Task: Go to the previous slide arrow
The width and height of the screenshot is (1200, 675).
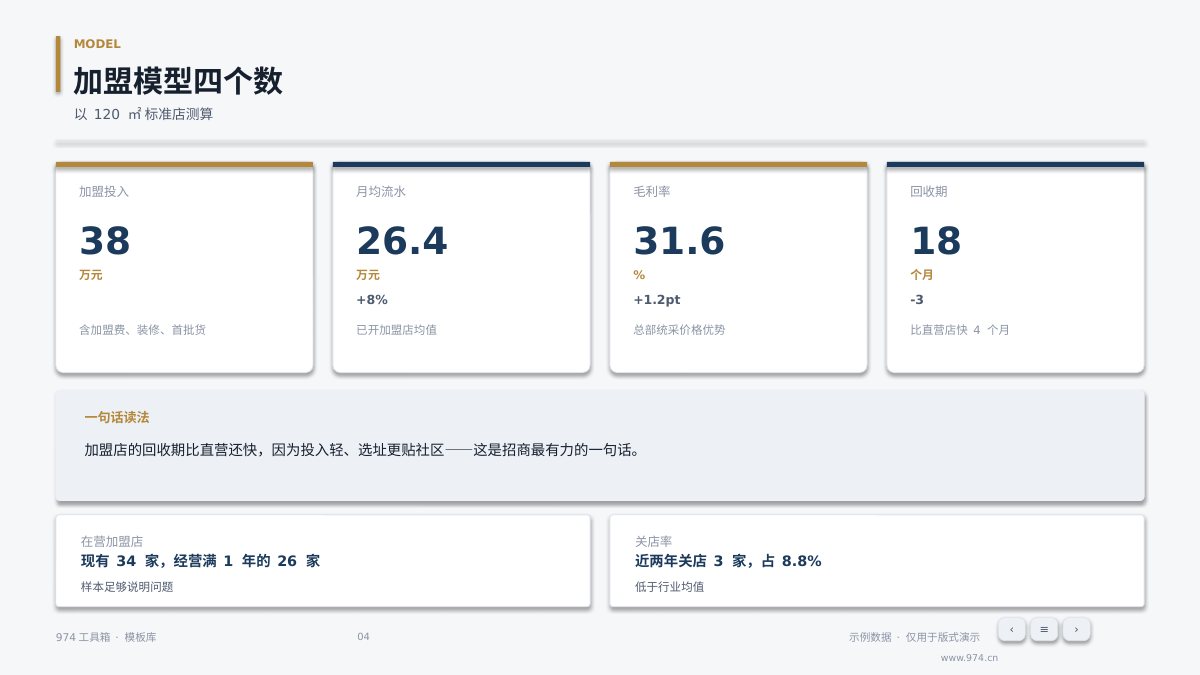Action: [1012, 629]
